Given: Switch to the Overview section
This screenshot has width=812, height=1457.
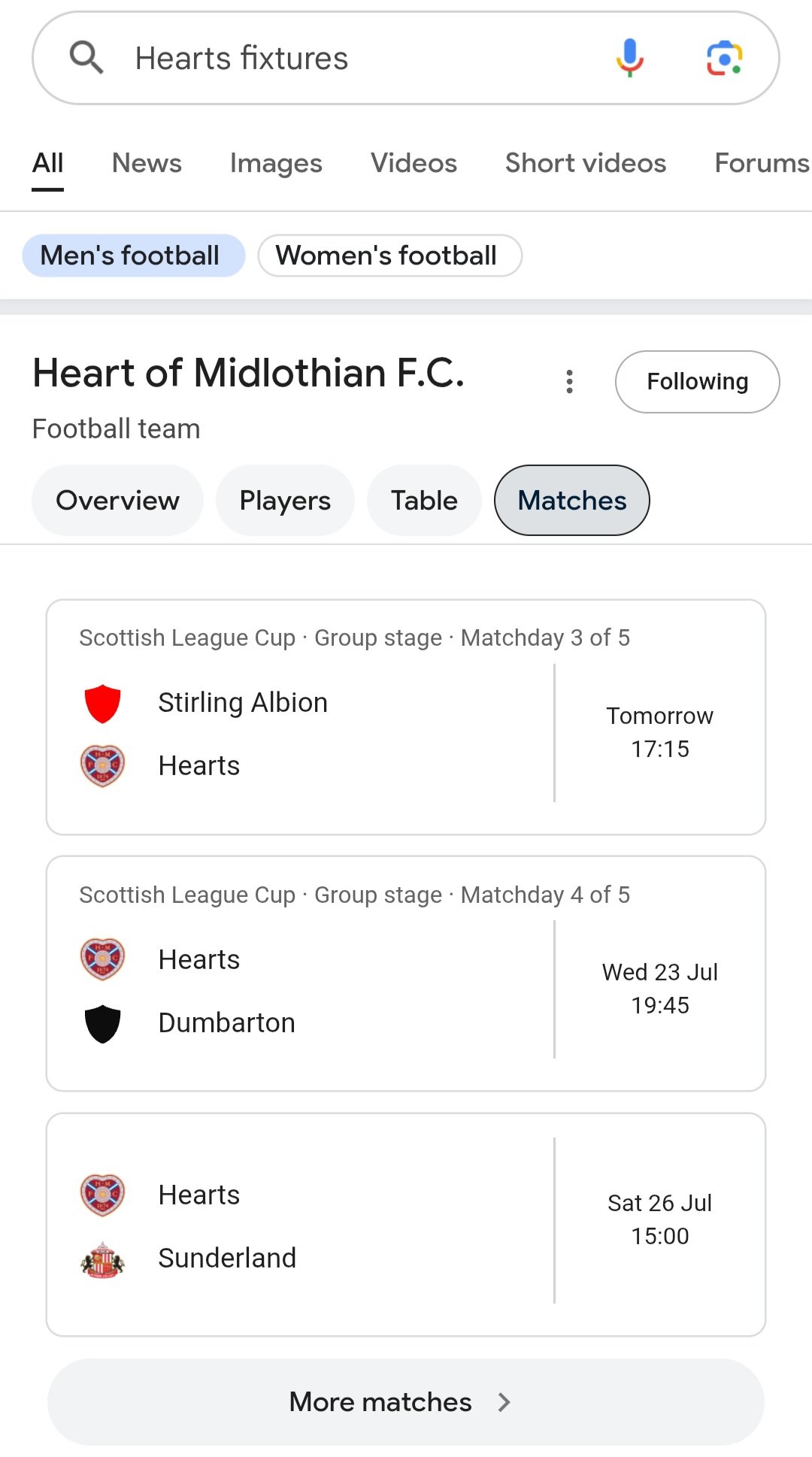Looking at the screenshot, I should [x=117, y=500].
